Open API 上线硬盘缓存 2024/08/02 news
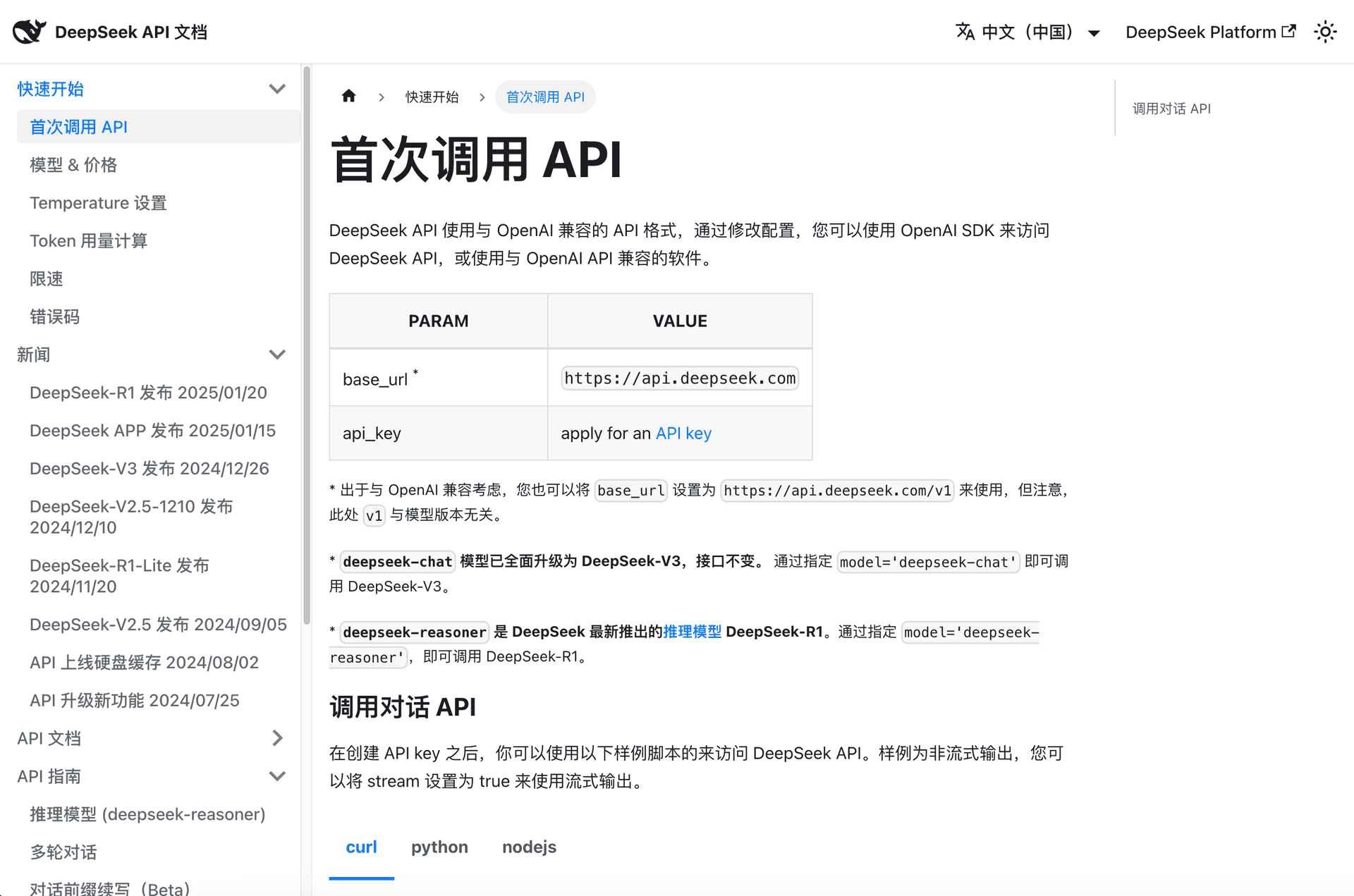 pos(144,663)
